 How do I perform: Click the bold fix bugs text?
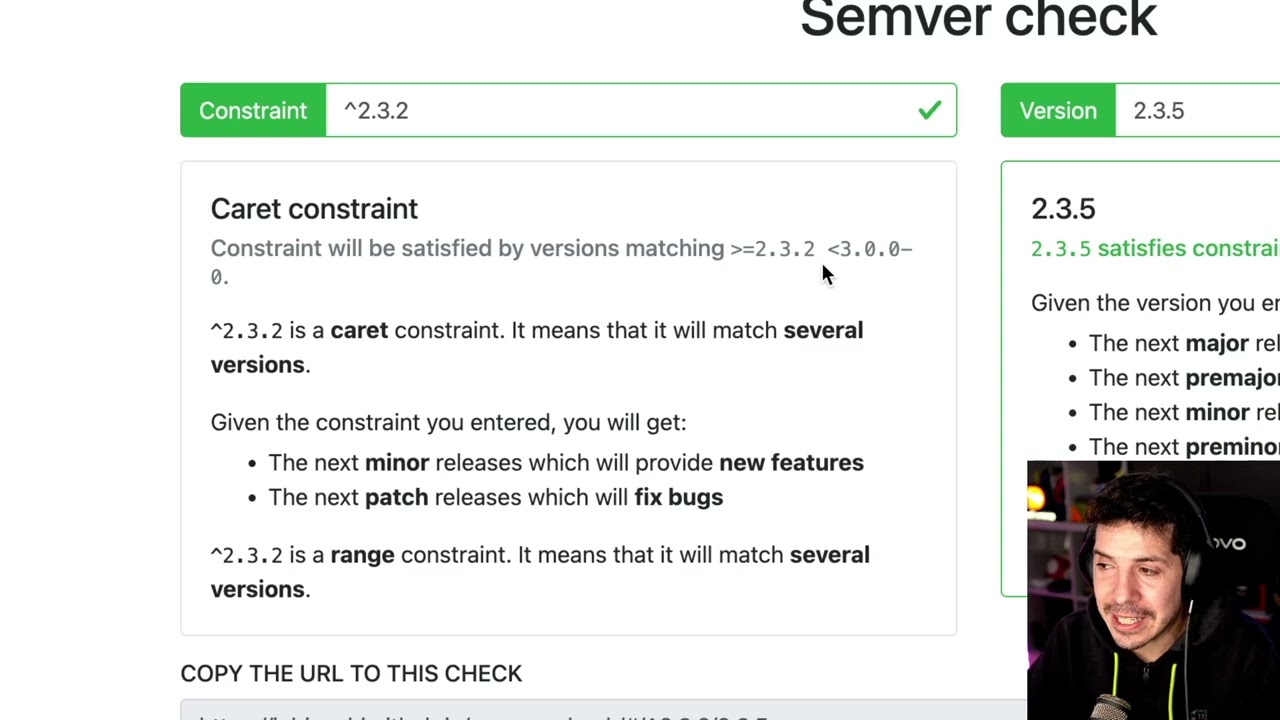click(678, 497)
